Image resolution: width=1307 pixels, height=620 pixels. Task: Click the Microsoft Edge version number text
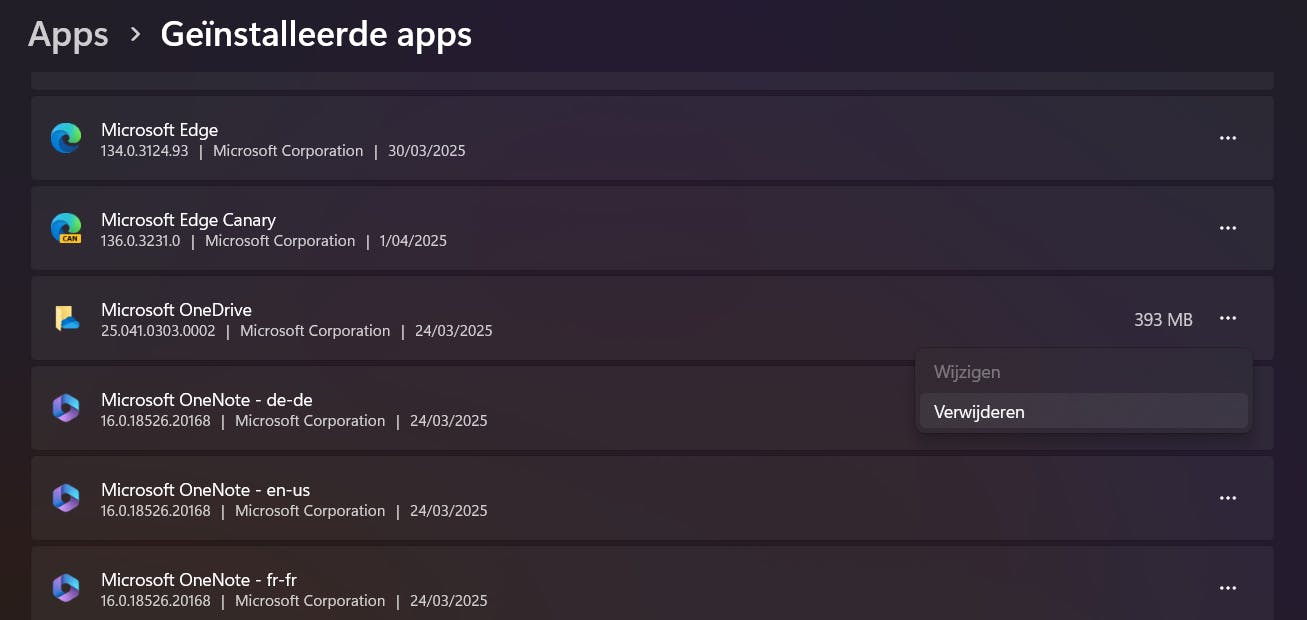[143, 150]
